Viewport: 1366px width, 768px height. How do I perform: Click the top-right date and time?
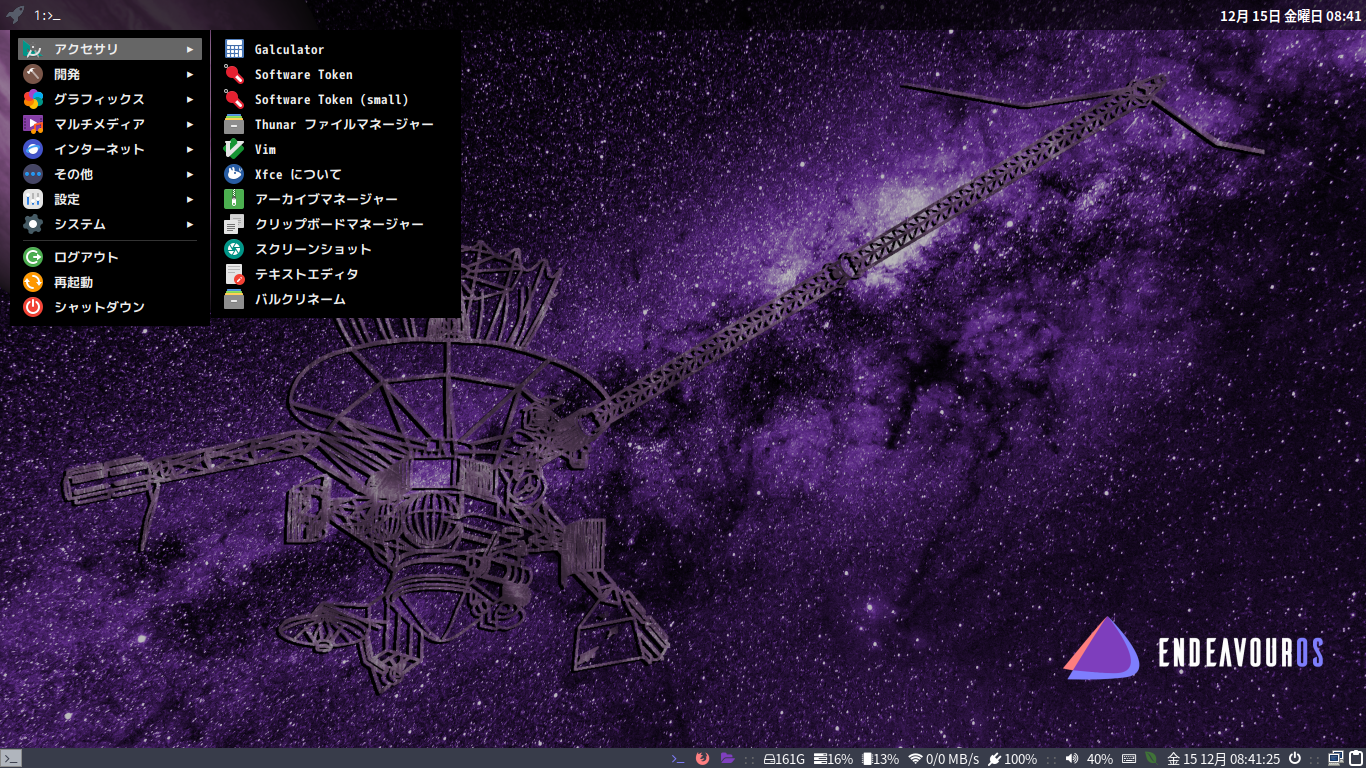pyautogui.click(x=1291, y=15)
